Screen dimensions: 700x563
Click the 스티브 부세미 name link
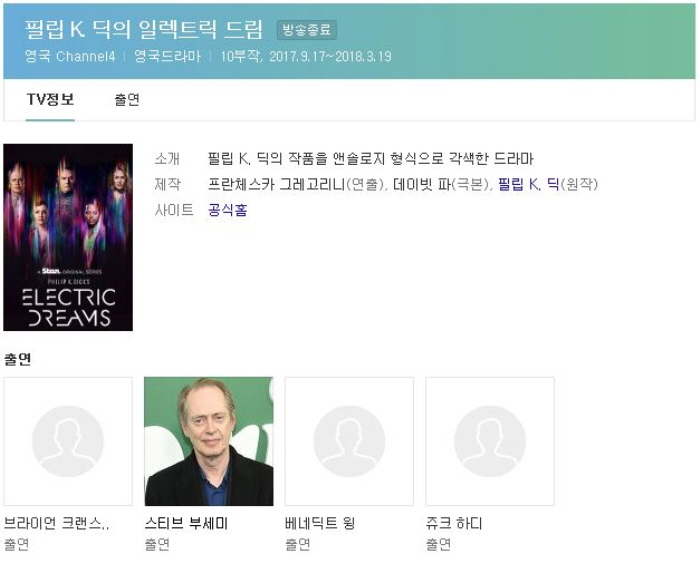[186, 523]
